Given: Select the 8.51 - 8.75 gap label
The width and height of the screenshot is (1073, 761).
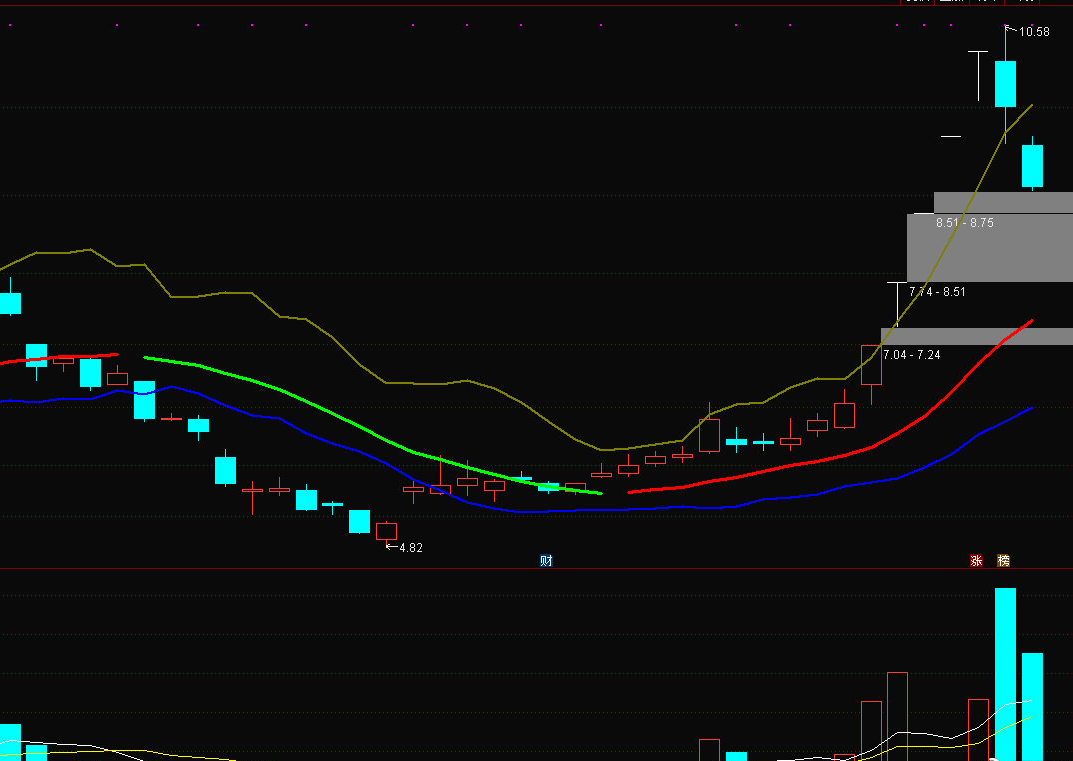Looking at the screenshot, I should tap(965, 222).
